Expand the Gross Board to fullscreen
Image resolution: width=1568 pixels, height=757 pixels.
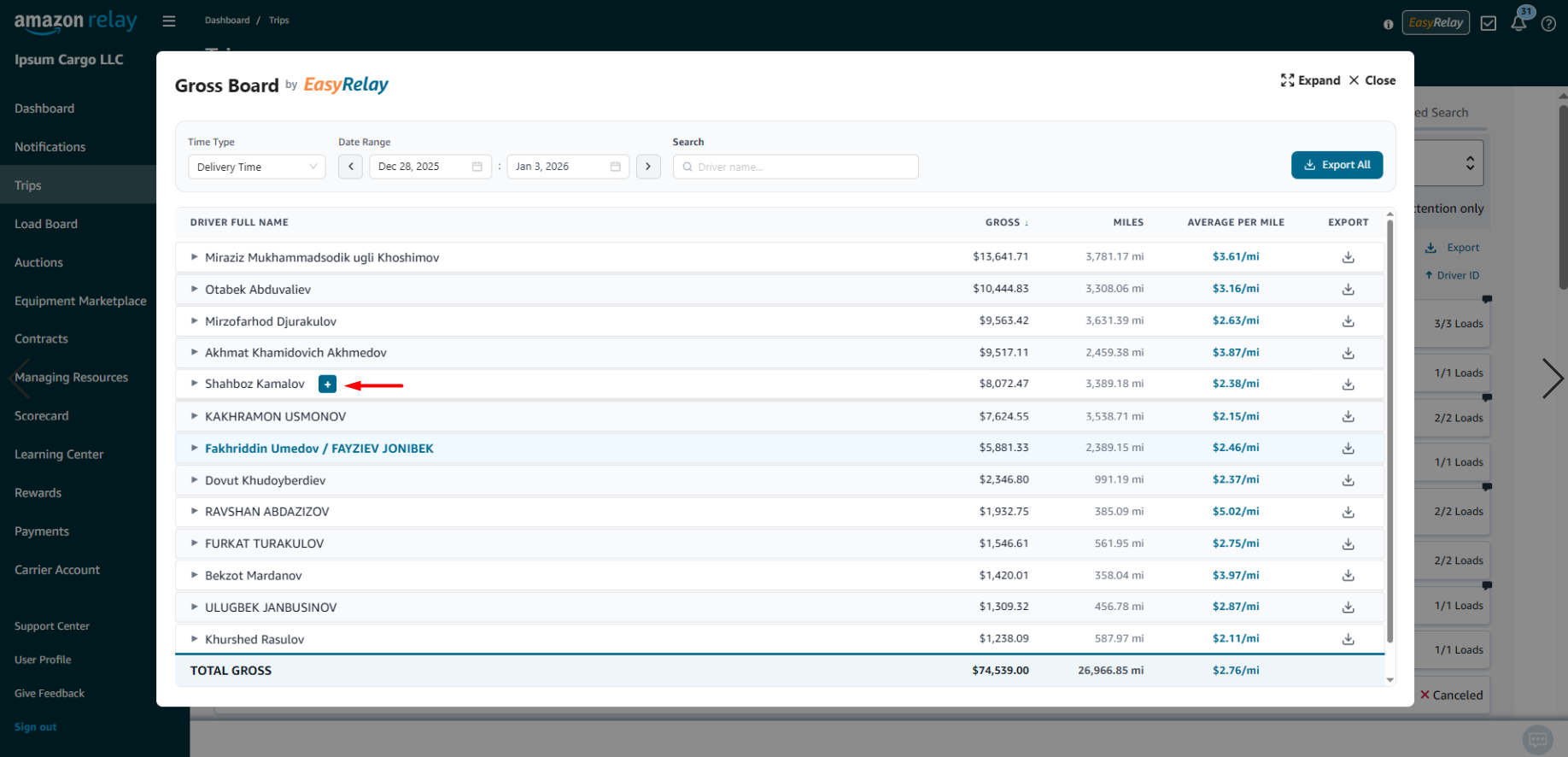click(x=1310, y=80)
